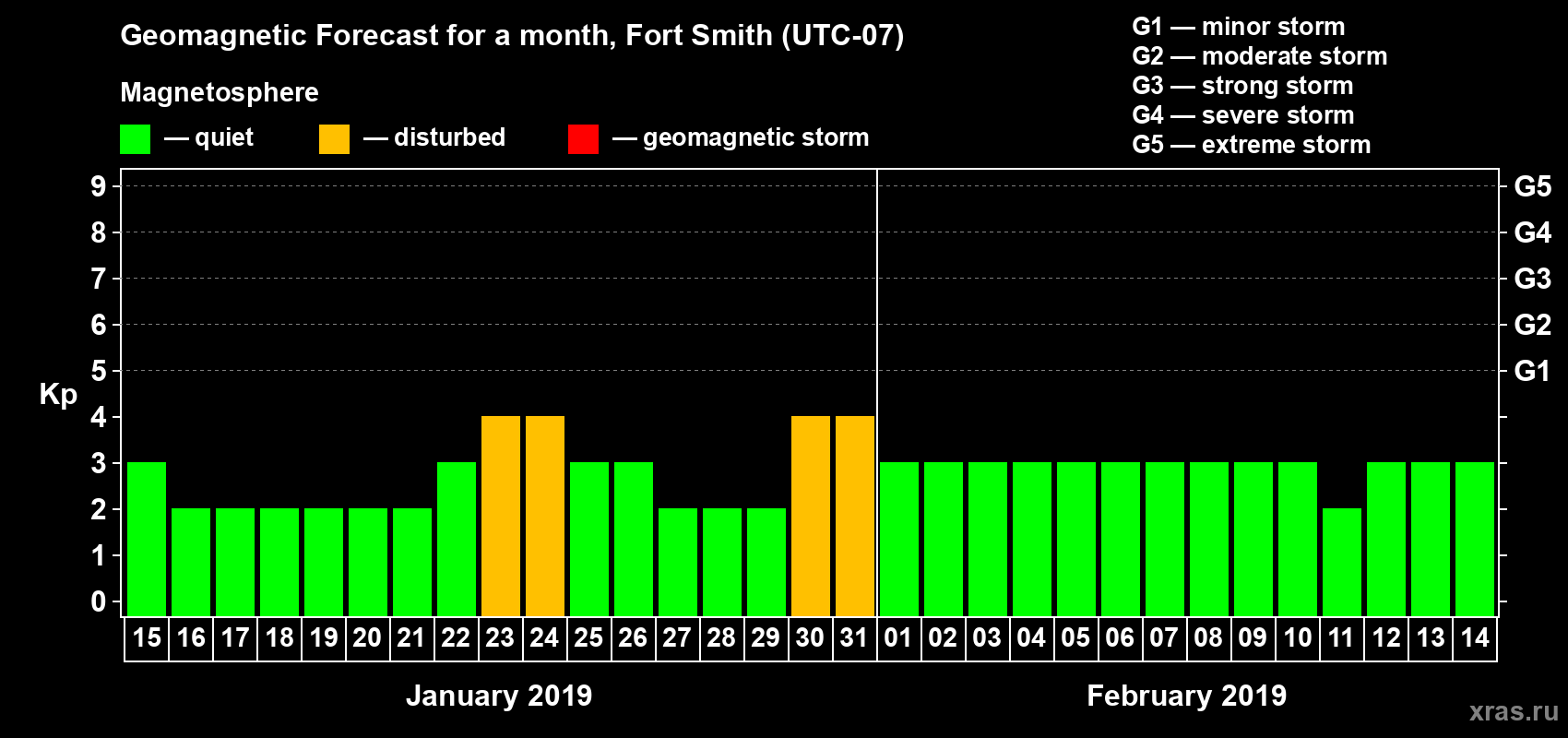This screenshot has width=1568, height=738.
Task: Click the 'disturbed' legend label
Action: click(x=449, y=137)
